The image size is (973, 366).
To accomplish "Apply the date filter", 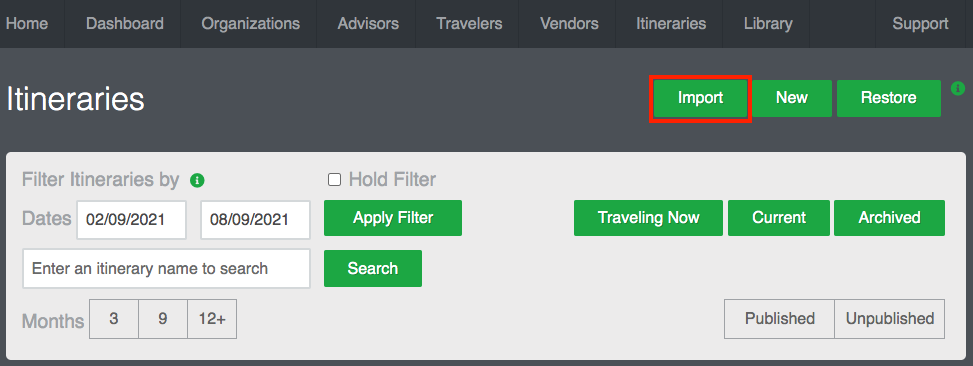I will (x=393, y=218).
